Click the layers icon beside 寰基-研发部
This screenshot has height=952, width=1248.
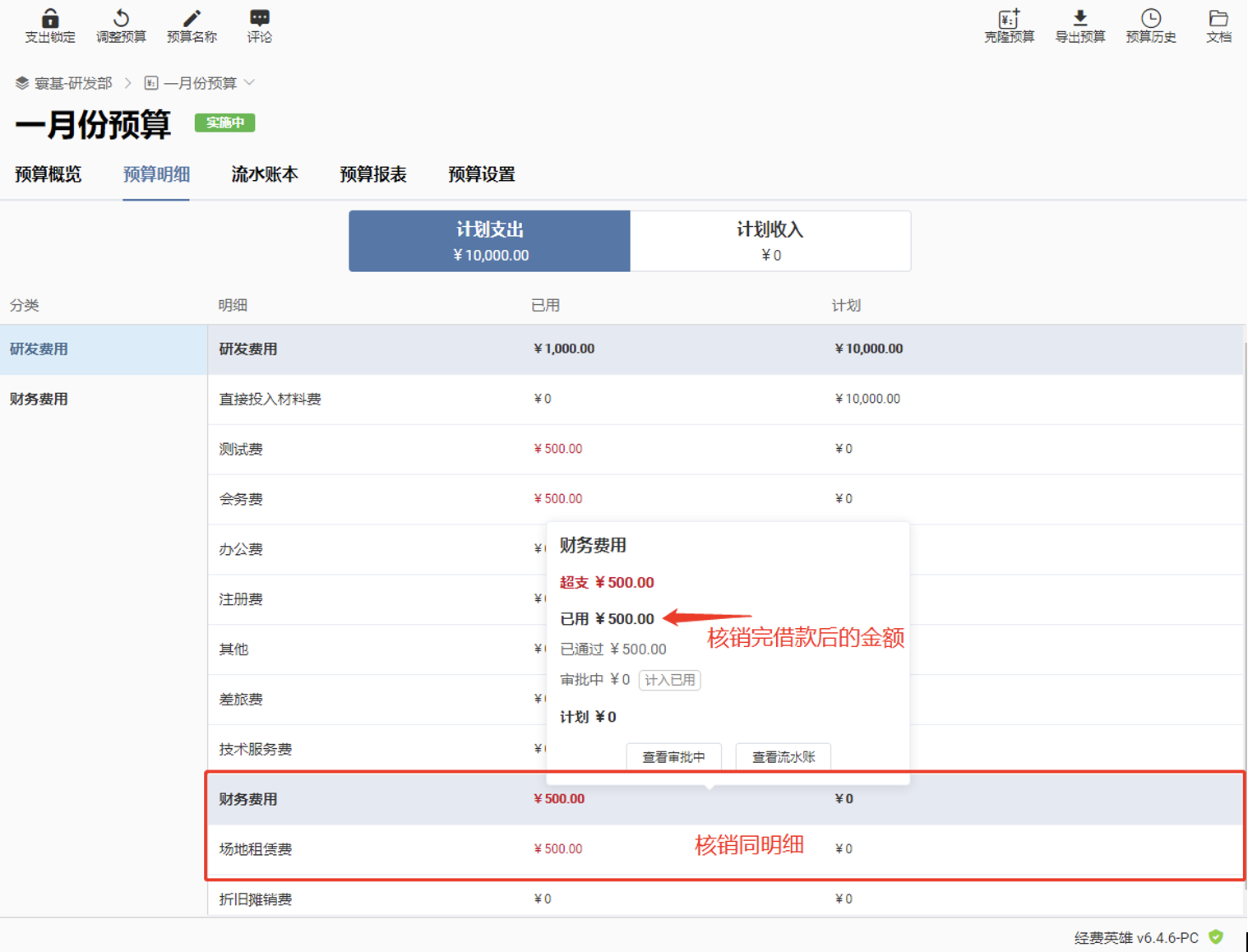(22, 83)
